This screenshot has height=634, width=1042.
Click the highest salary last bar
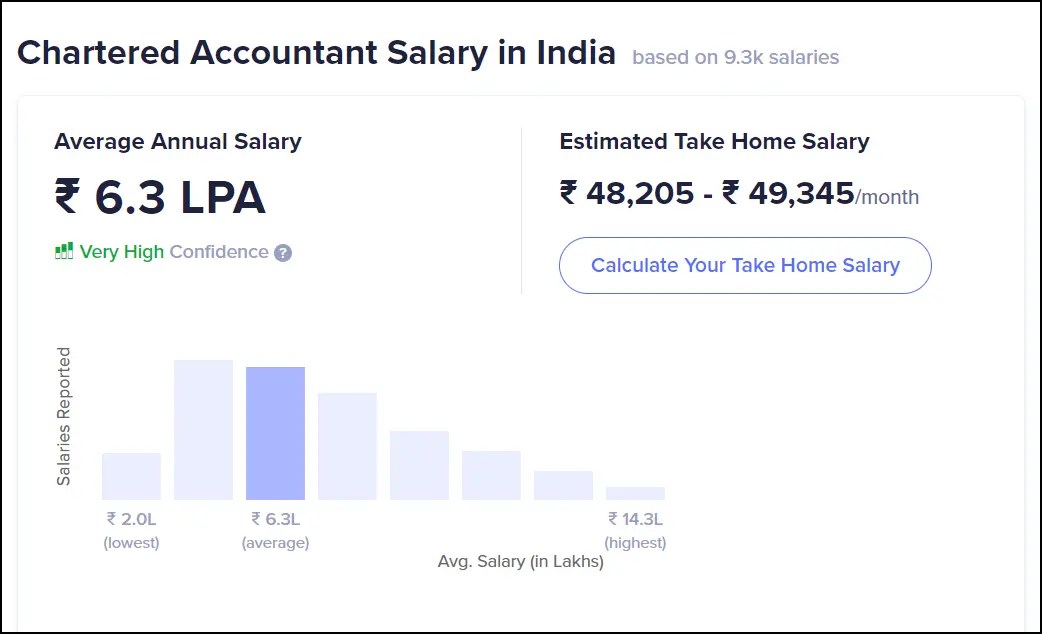coord(635,493)
